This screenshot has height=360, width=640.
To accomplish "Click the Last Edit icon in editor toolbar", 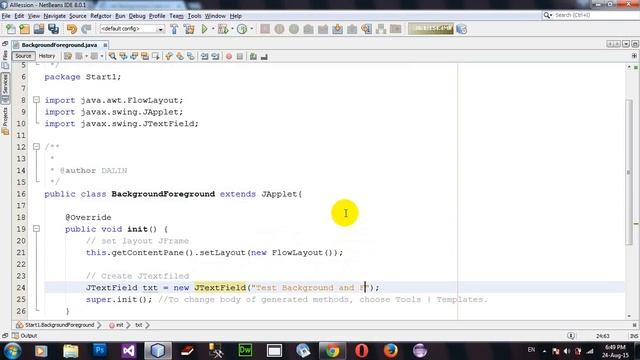I will 68,56.
